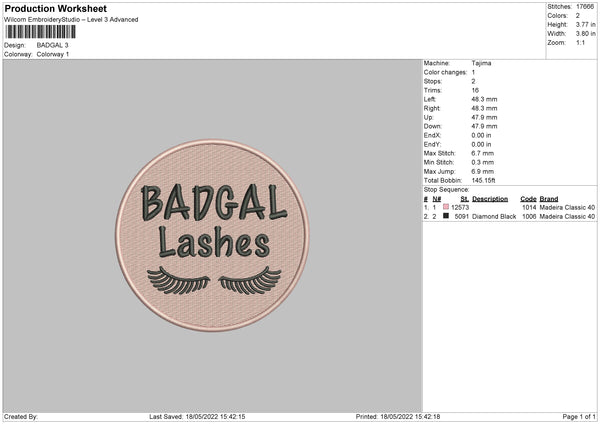
Task: Click the 'Last Saved: 18/05/2022 15:42:15' footer
Action: (x=197, y=417)
